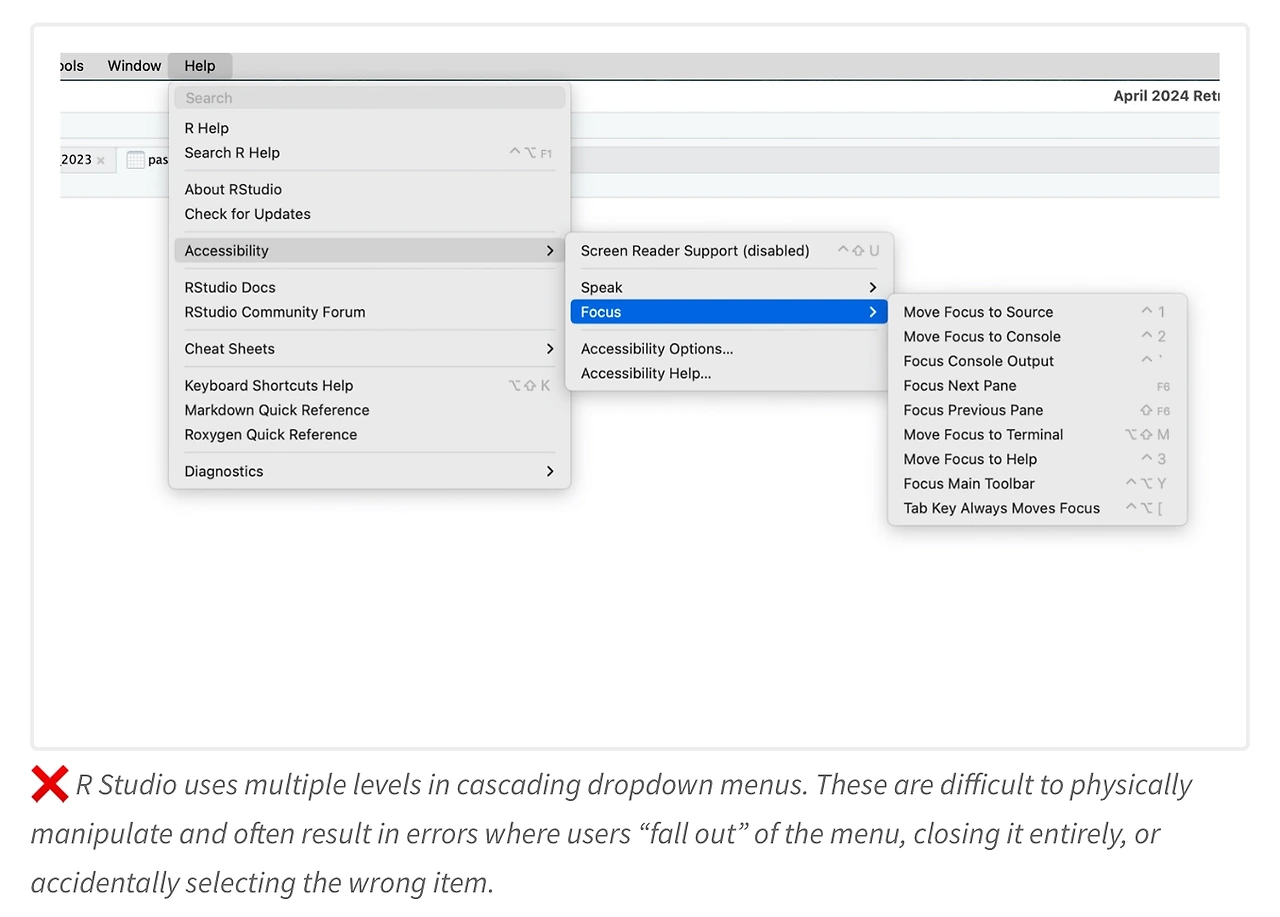Select Move Focus to Console
The height and width of the screenshot is (917, 1280).
[x=1037, y=337]
